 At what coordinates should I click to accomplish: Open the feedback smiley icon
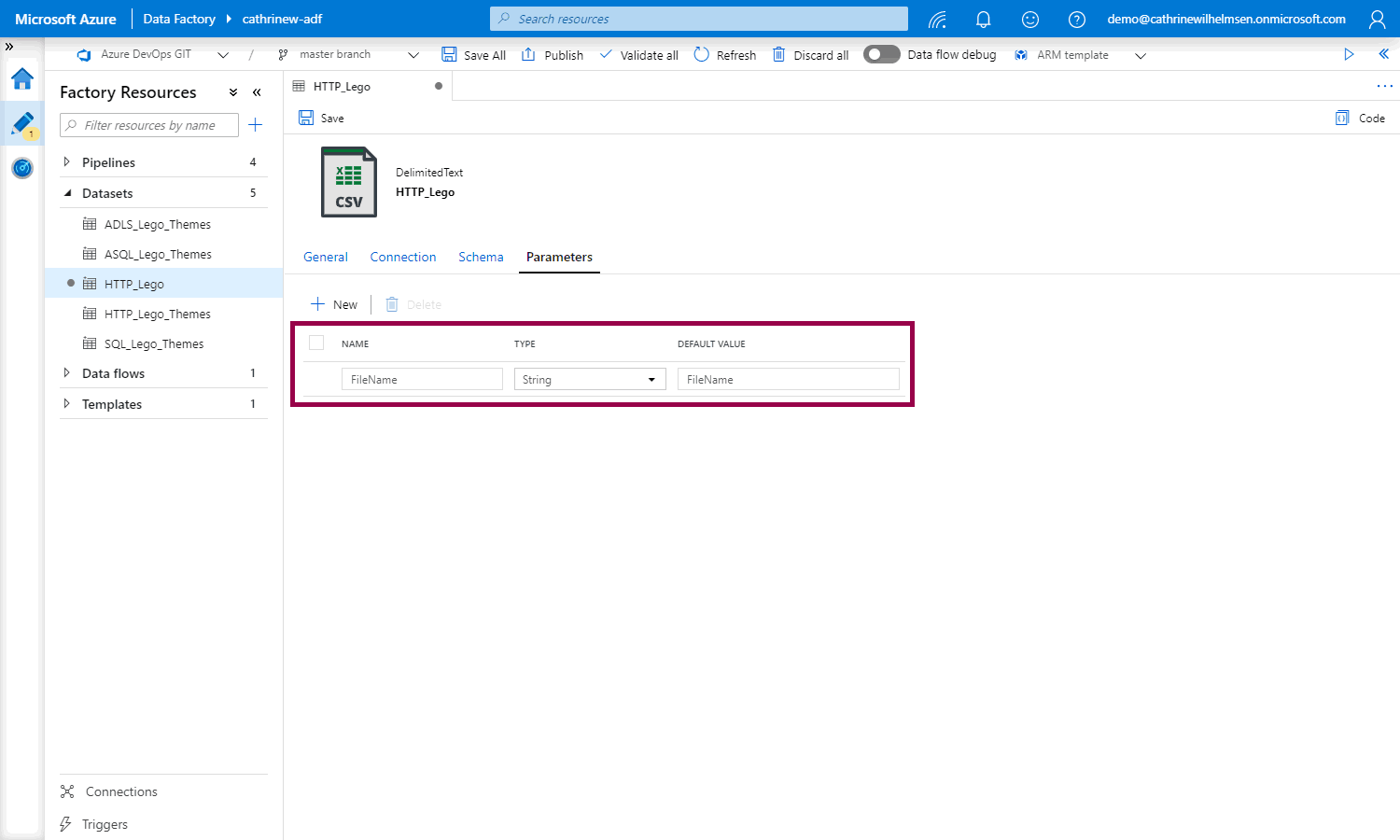(x=1030, y=20)
